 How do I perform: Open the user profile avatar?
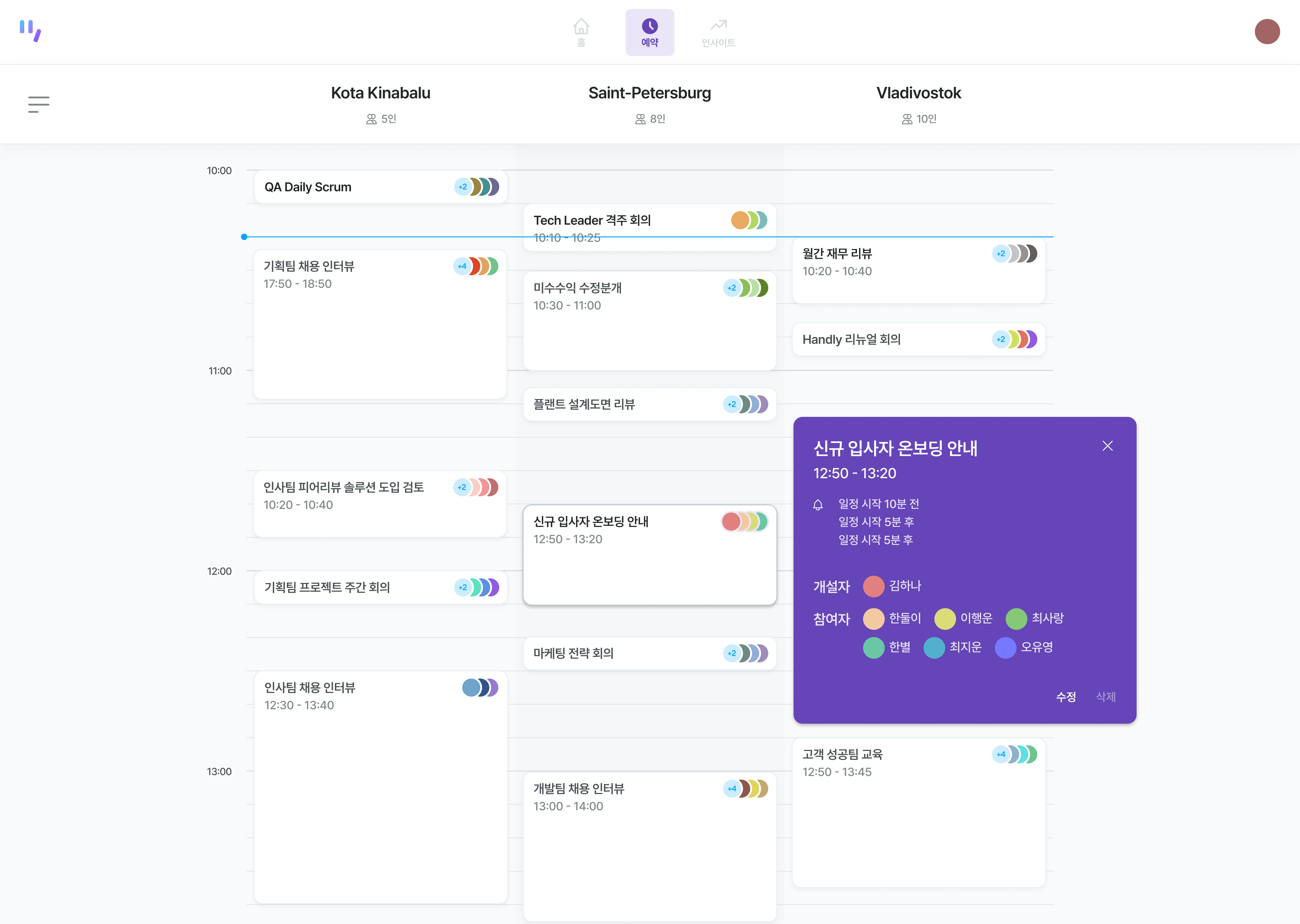tap(1267, 31)
